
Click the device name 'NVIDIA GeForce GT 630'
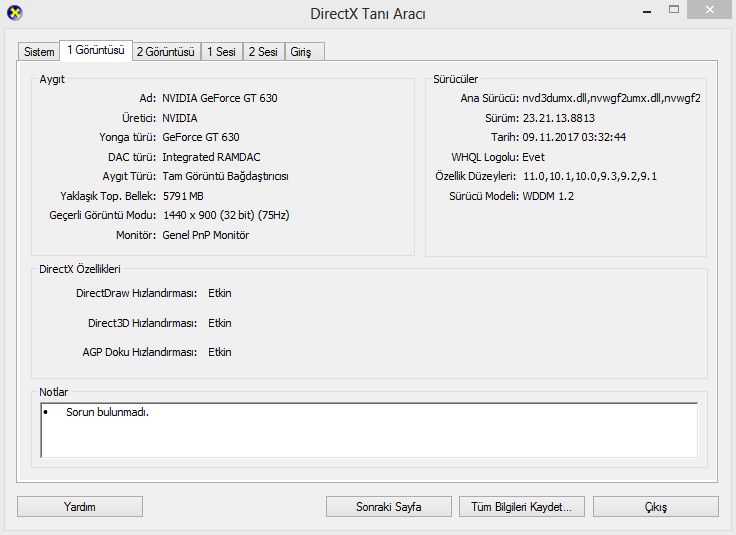(220, 98)
